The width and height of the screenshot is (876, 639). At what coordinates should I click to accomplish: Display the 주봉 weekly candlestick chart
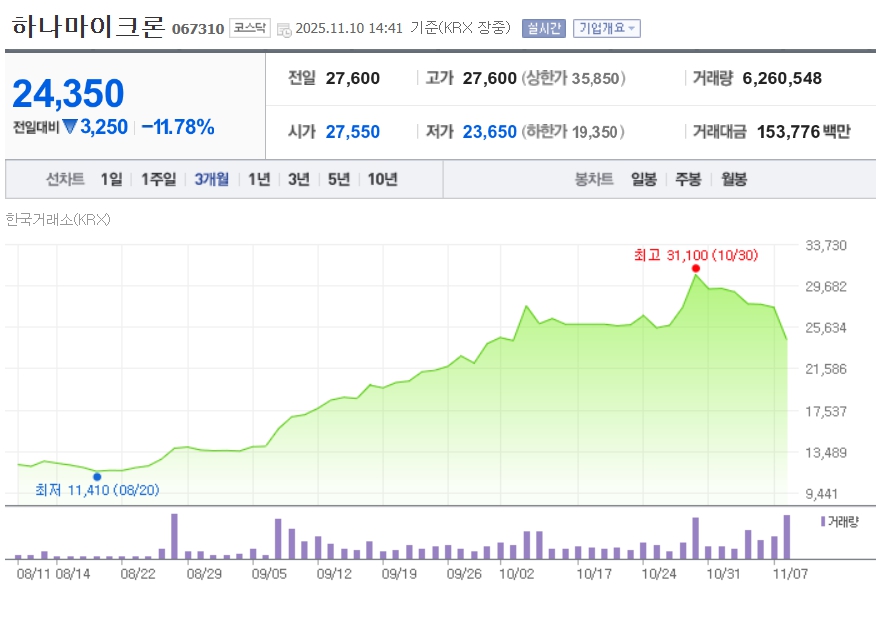tap(688, 180)
